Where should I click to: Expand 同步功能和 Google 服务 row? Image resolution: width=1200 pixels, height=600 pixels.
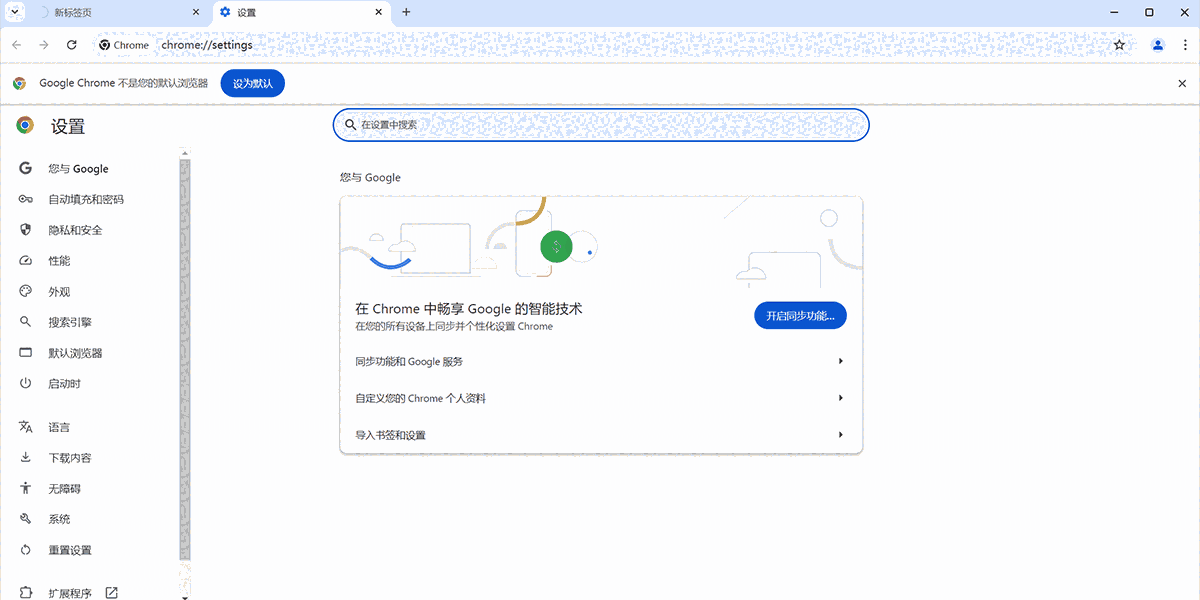pyautogui.click(x=600, y=360)
